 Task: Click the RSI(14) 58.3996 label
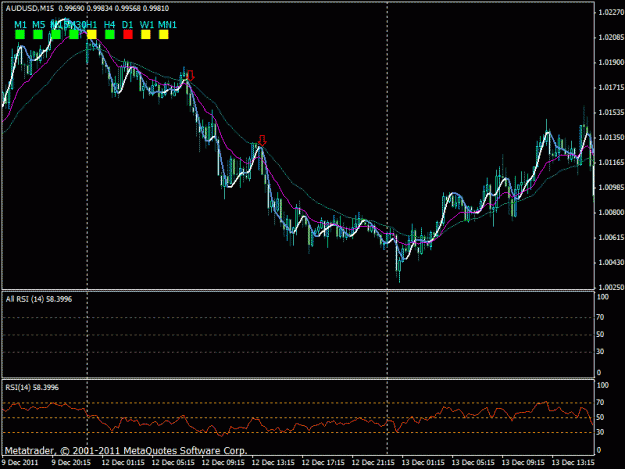(x=32, y=387)
